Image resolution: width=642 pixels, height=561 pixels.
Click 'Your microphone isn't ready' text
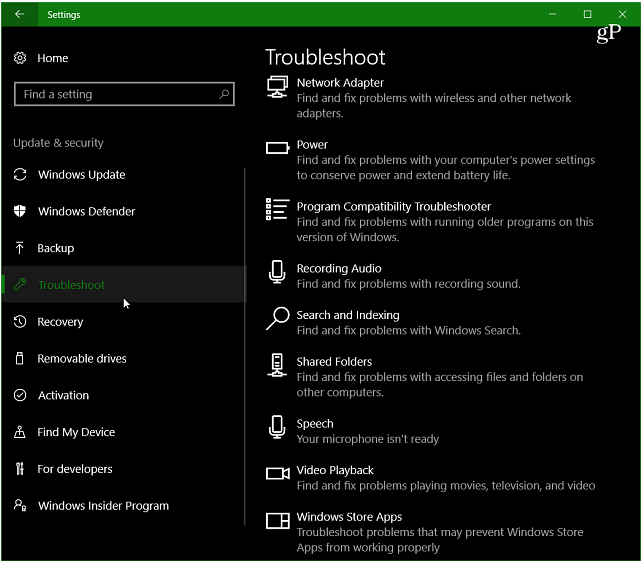click(x=368, y=439)
